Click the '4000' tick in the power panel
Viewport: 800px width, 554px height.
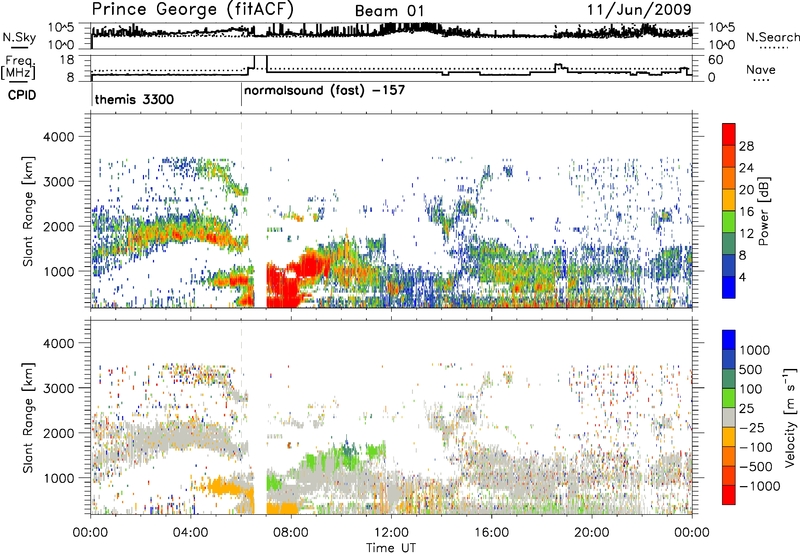point(58,137)
